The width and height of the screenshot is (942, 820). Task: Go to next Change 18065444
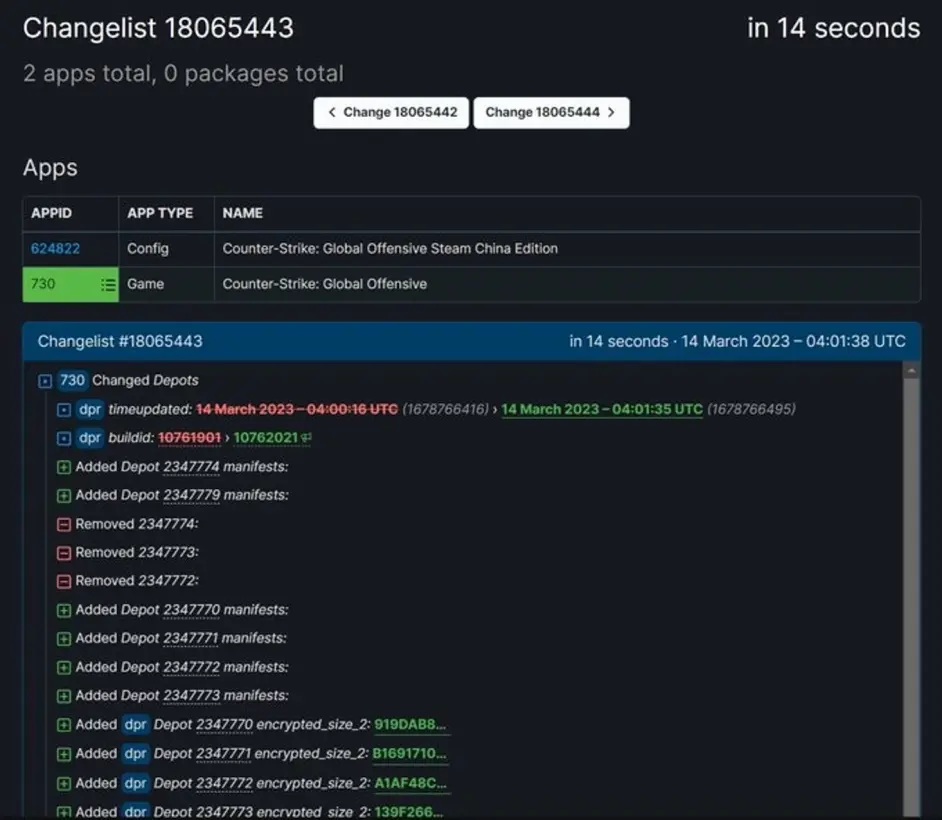[551, 112]
